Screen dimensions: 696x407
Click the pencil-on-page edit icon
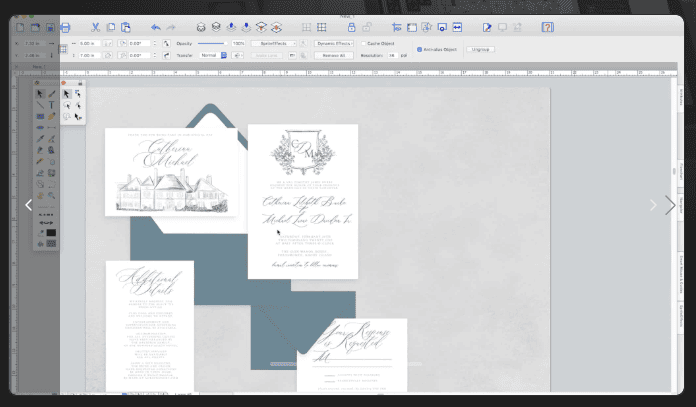point(487,28)
